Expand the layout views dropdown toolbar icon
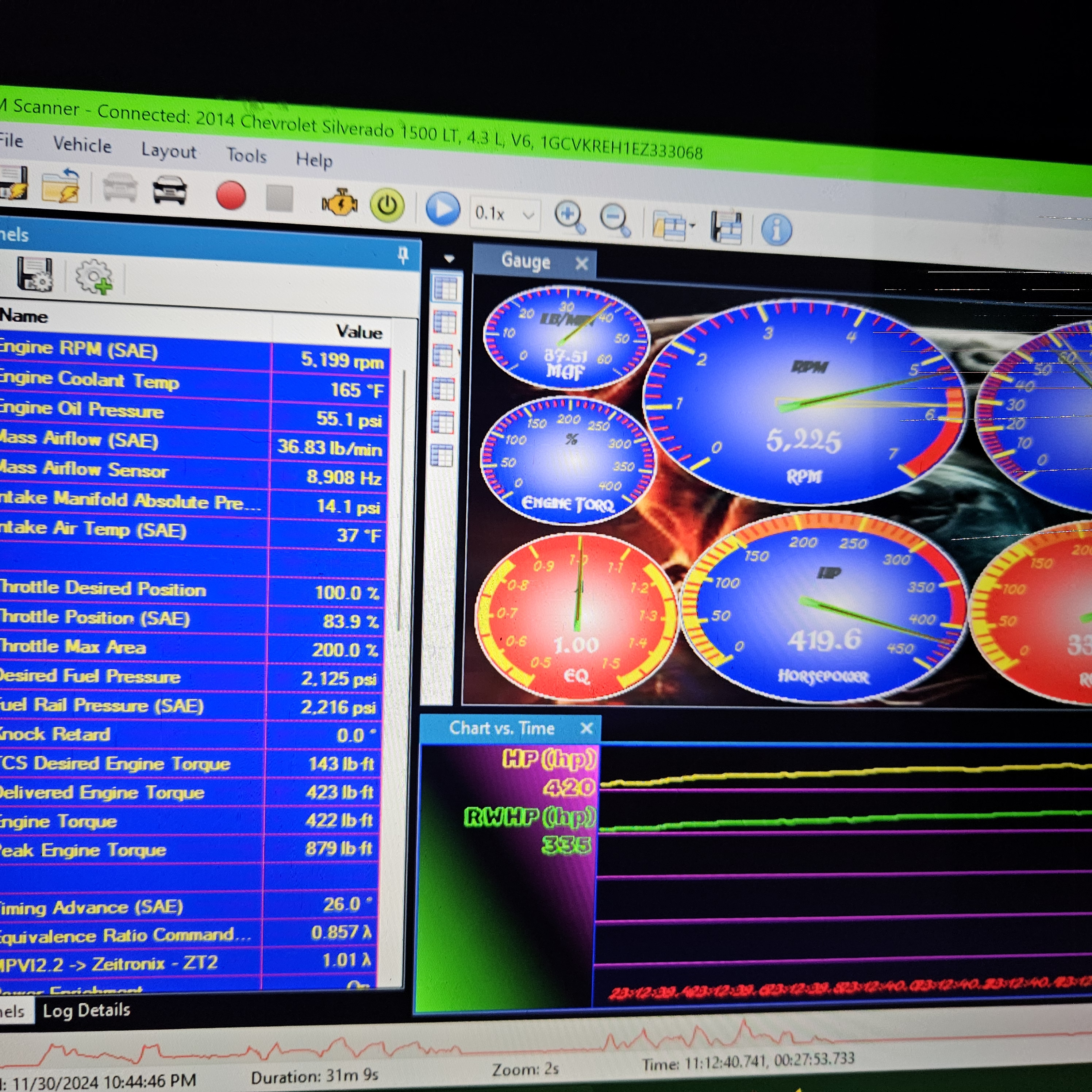 pyautogui.click(x=674, y=226)
